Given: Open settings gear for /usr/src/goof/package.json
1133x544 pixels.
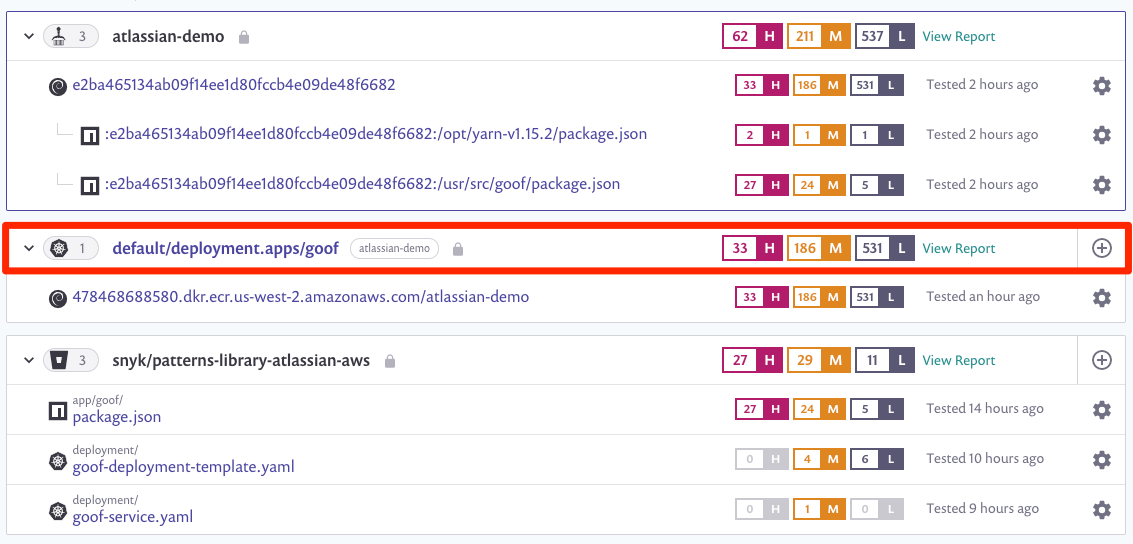Looking at the screenshot, I should (x=1101, y=185).
